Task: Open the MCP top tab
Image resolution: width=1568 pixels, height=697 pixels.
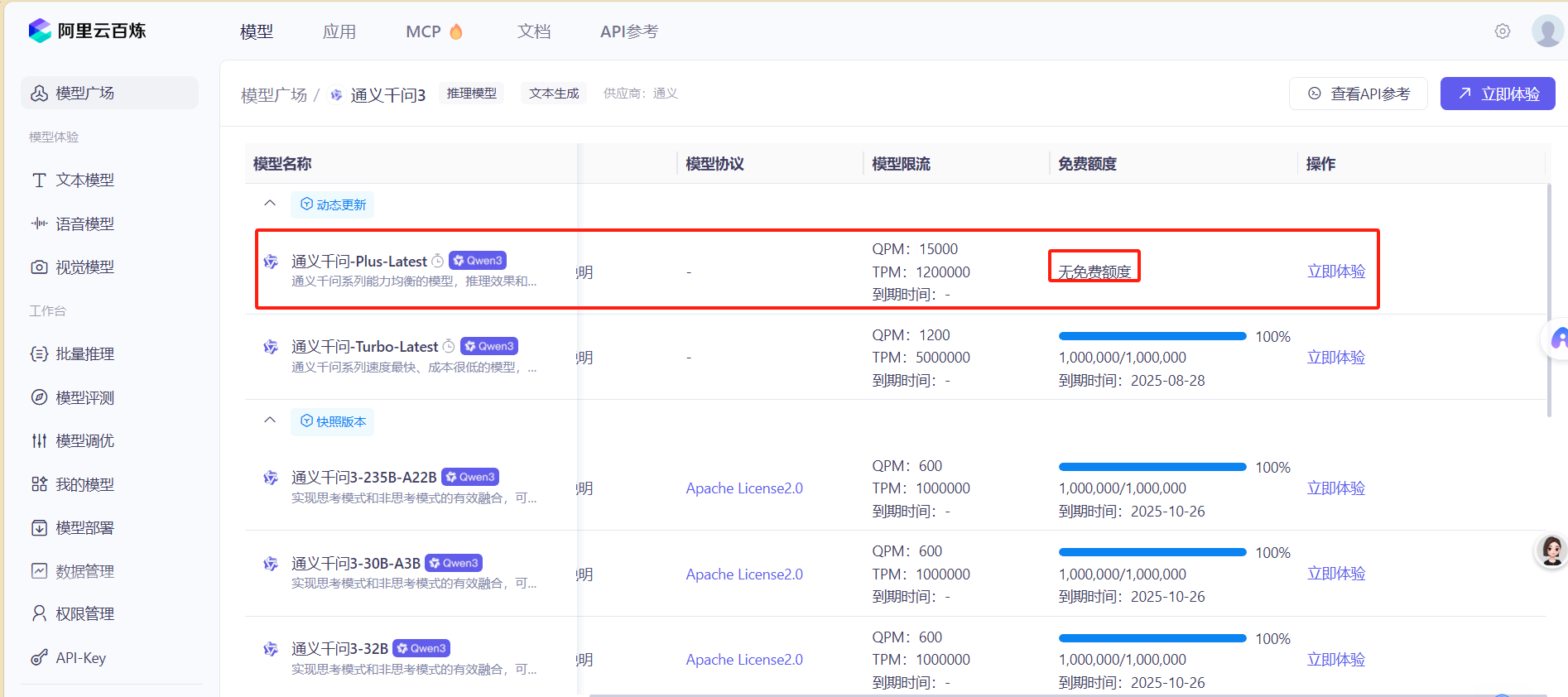Action: 434,31
